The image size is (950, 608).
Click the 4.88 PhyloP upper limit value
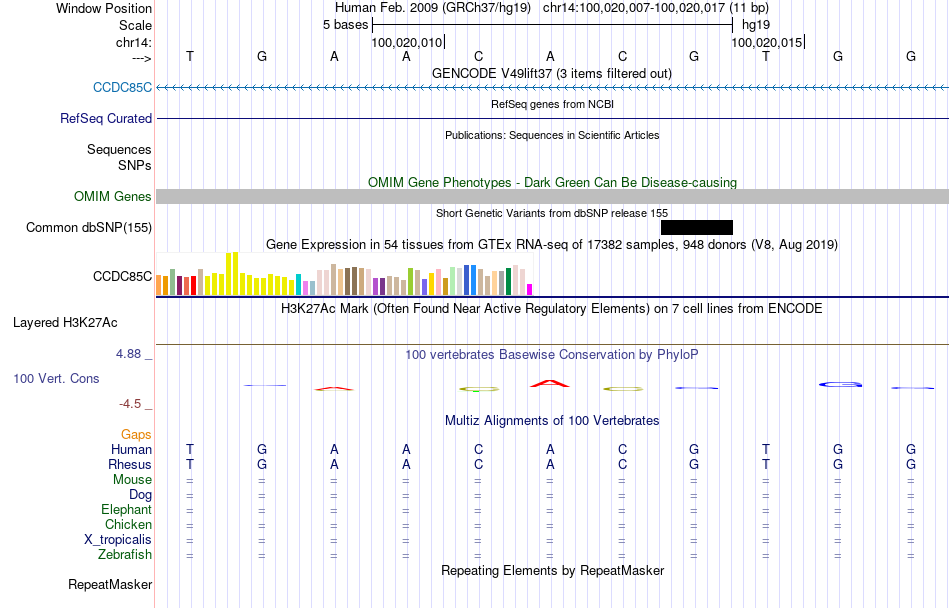pyautogui.click(x=128, y=354)
